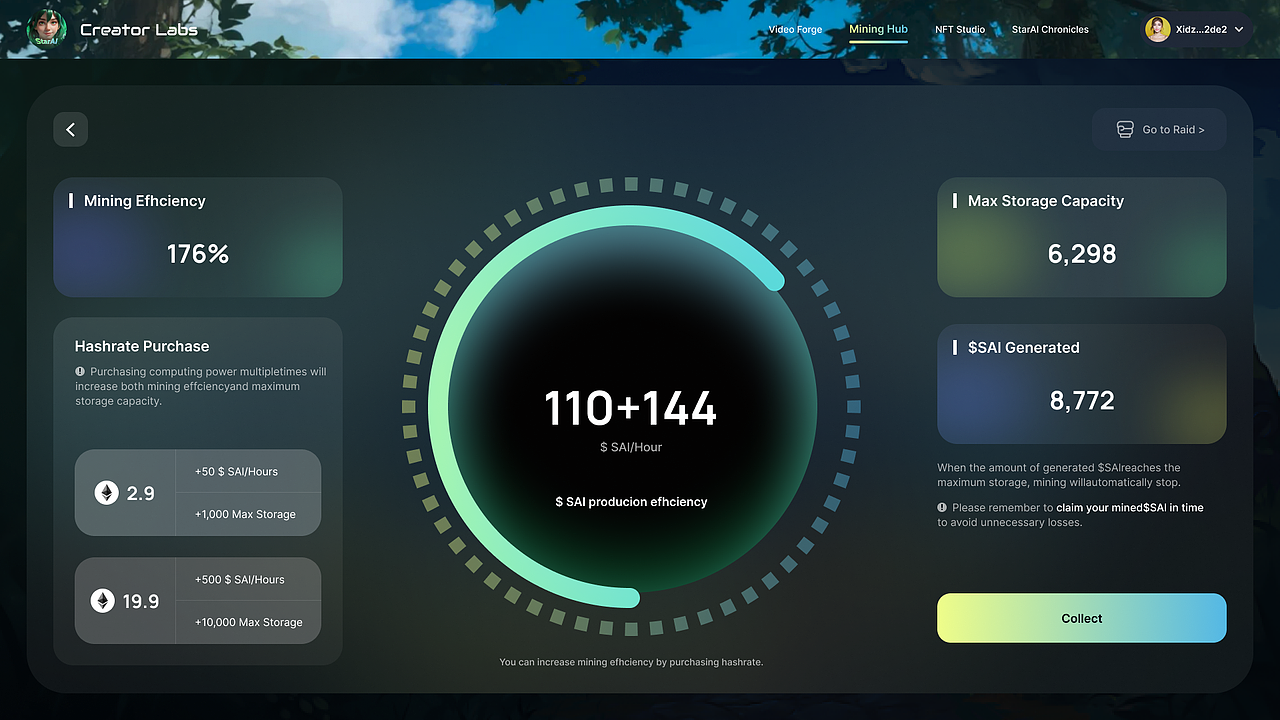Click the 19.9 ETH price value
1280x720 pixels.
tap(141, 601)
